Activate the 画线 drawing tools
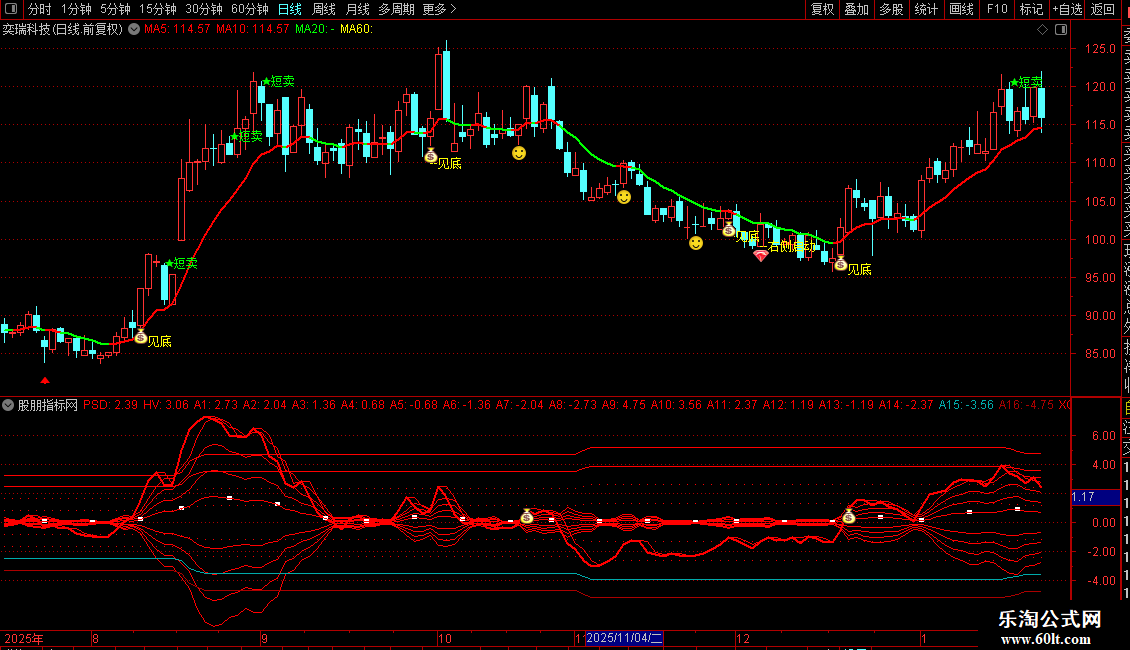 (961, 9)
